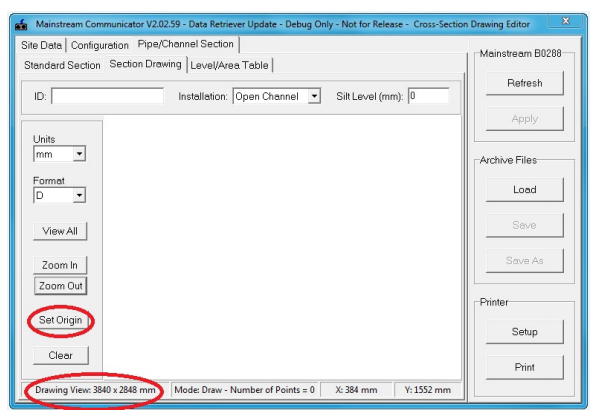Switch to the Level/Area Table tab

229,65
